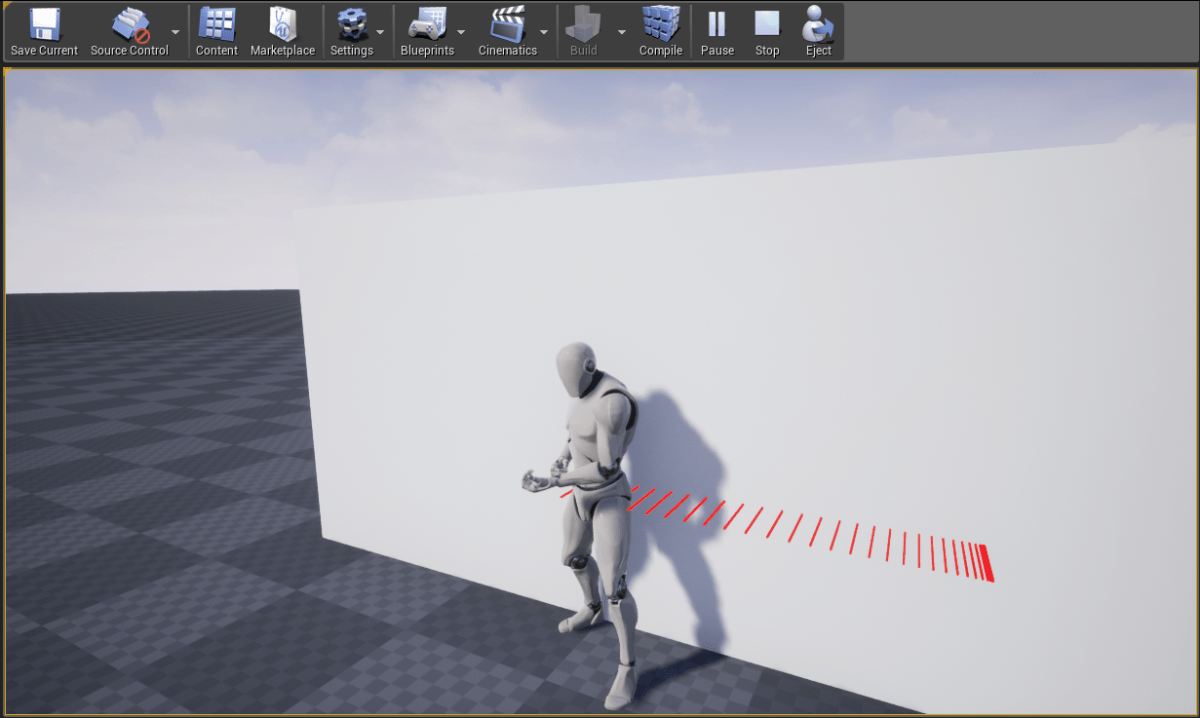
Task: Open the Settings dropdown arrow
Action: click(x=380, y=30)
